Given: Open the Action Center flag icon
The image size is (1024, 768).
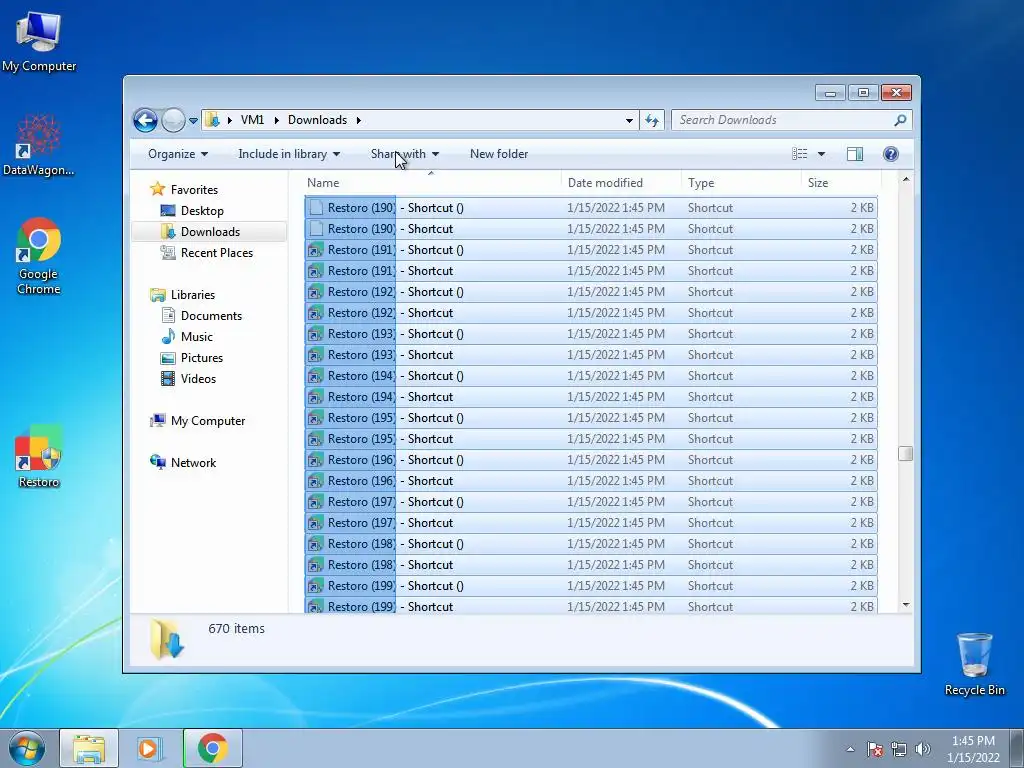Looking at the screenshot, I should pyautogui.click(x=875, y=749).
